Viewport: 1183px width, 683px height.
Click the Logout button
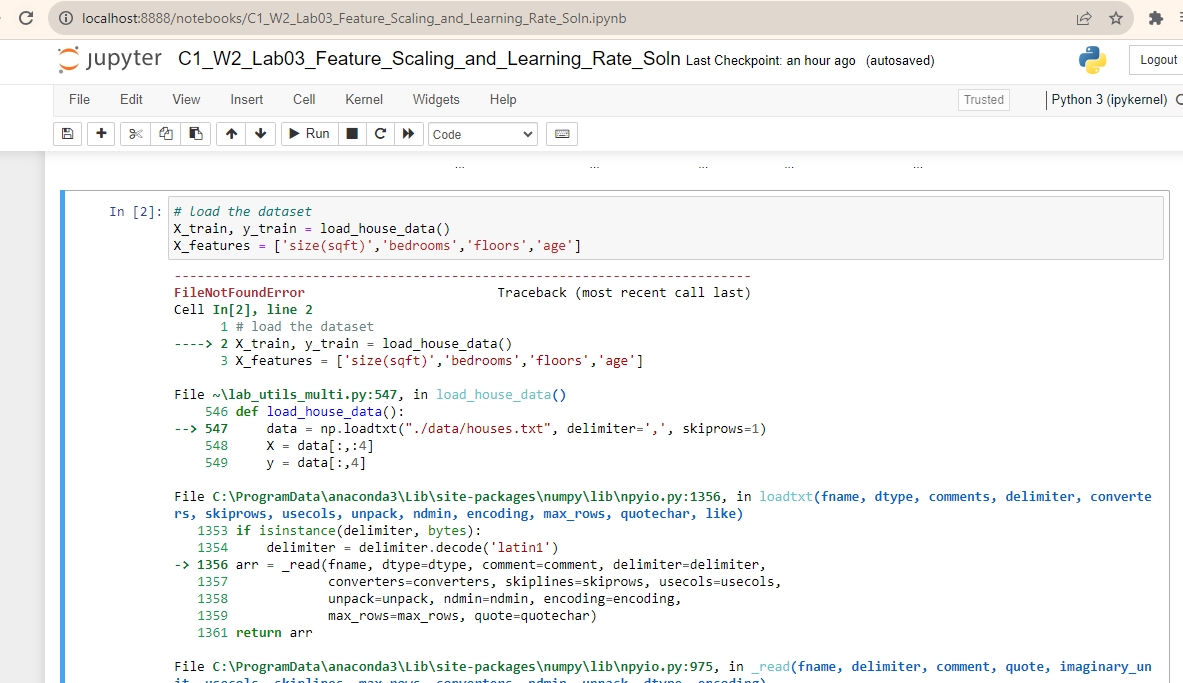[1158, 60]
